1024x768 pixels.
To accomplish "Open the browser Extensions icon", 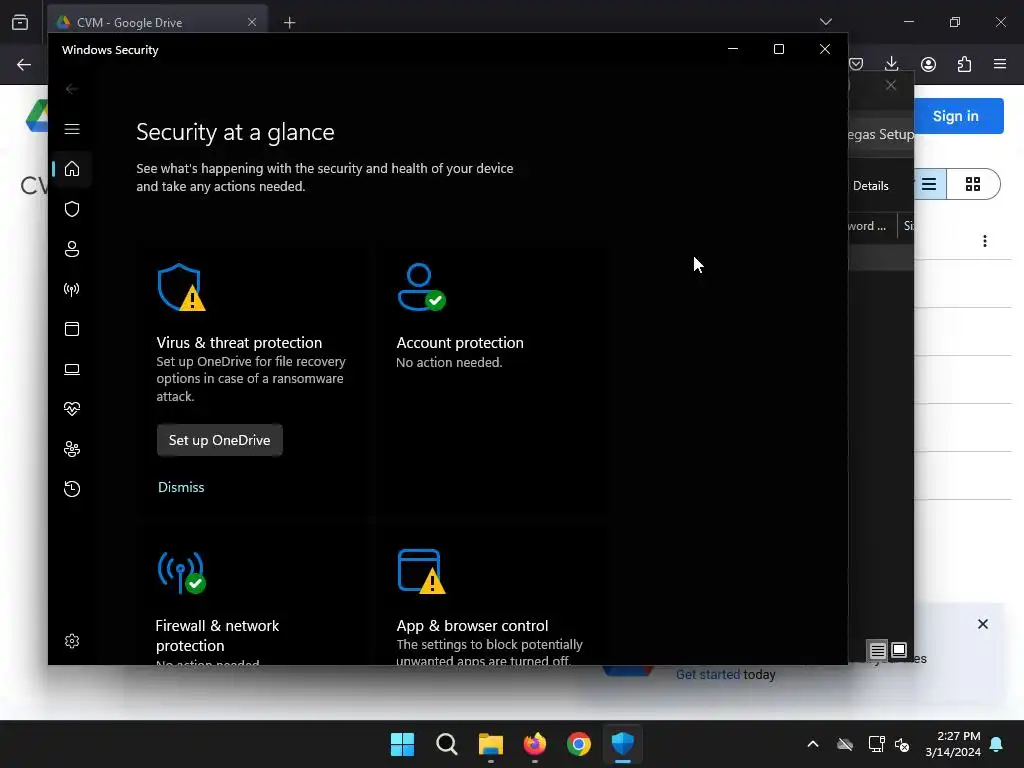I will (964, 64).
